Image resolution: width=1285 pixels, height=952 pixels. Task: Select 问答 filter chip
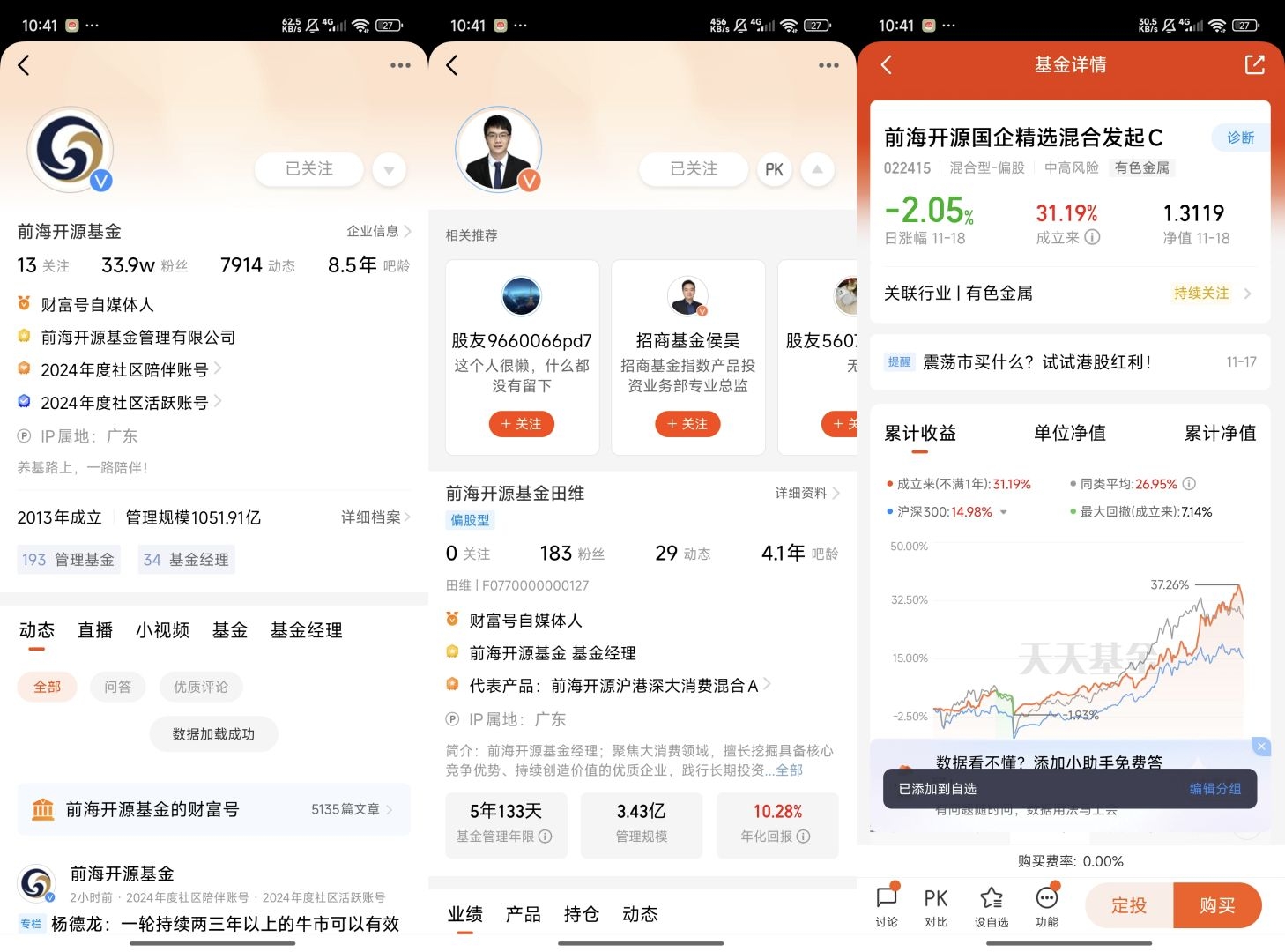[117, 687]
